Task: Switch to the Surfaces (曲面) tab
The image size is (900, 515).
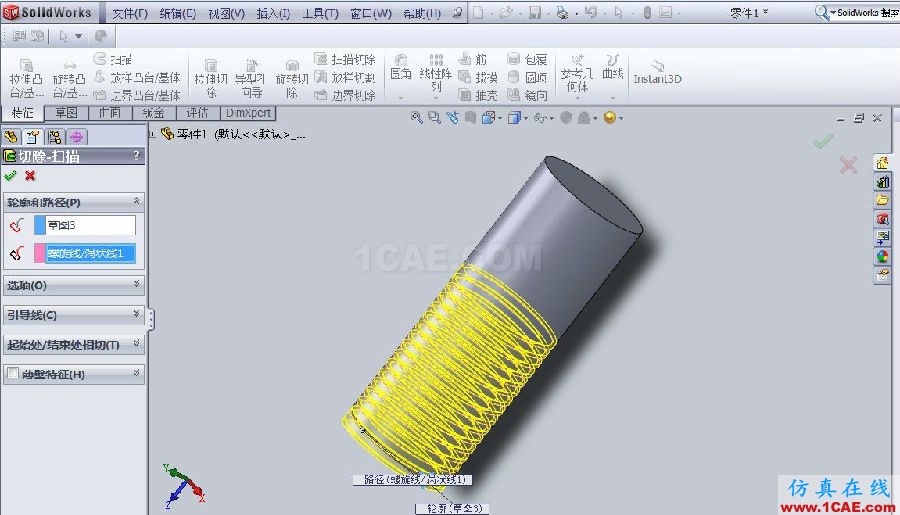Action: (110, 113)
